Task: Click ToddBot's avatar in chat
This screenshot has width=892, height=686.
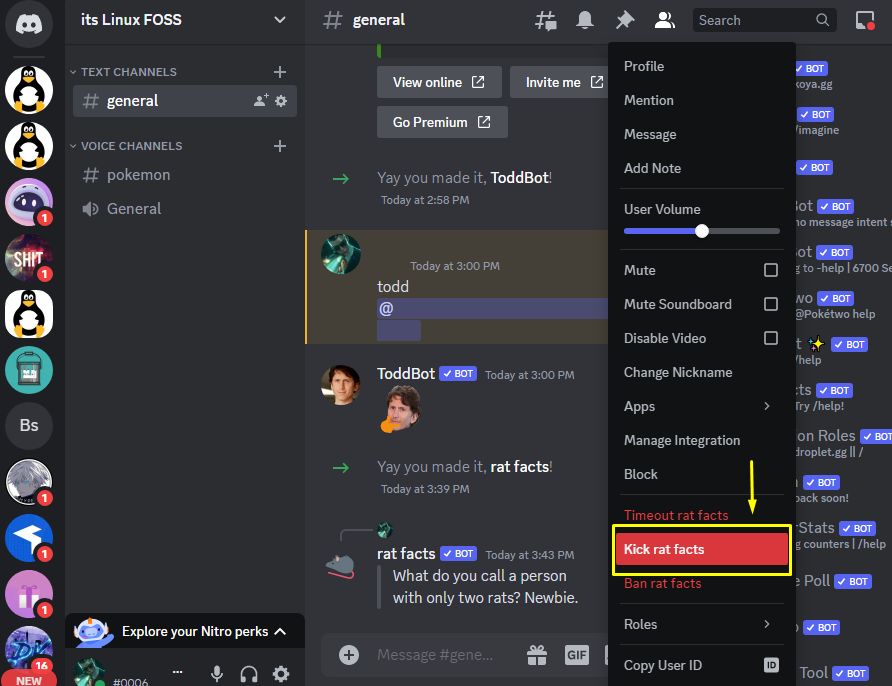Action: [x=340, y=385]
